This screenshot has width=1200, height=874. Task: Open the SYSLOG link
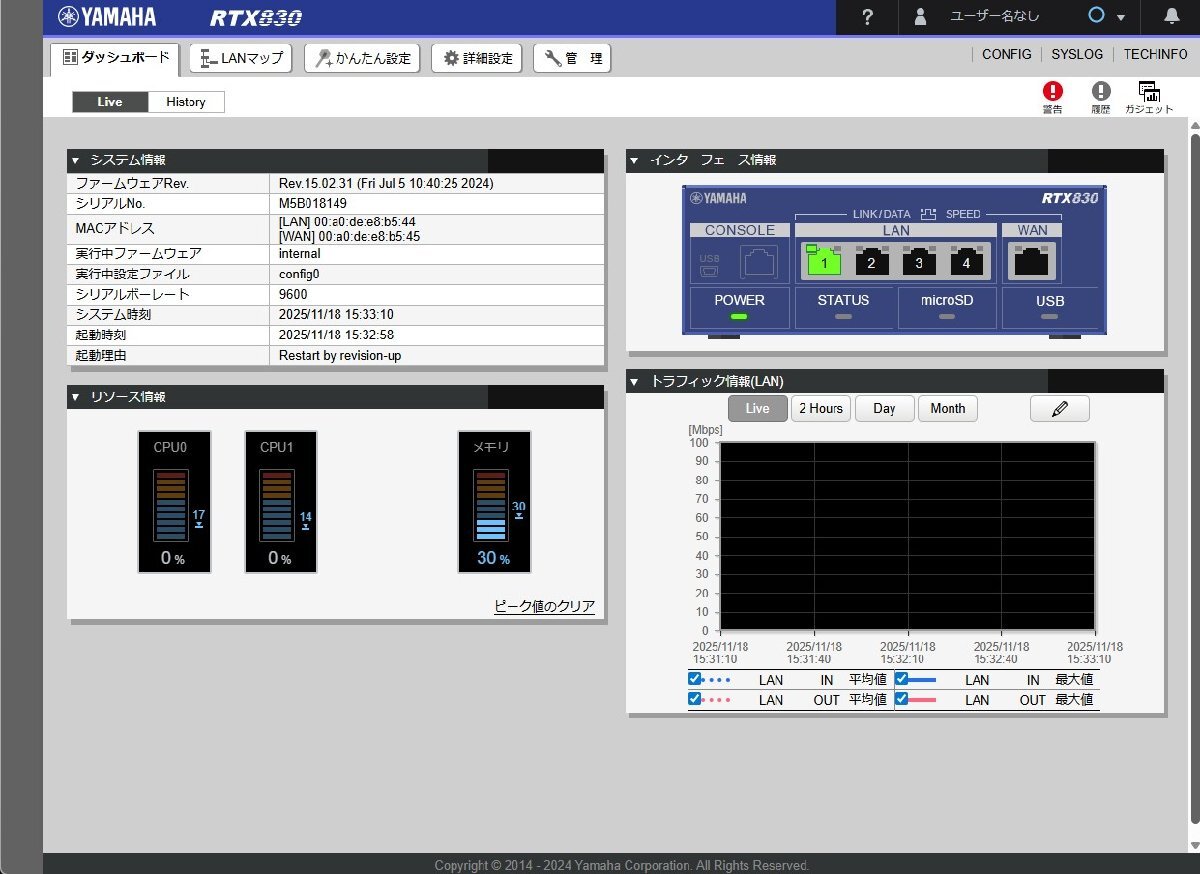point(1077,54)
